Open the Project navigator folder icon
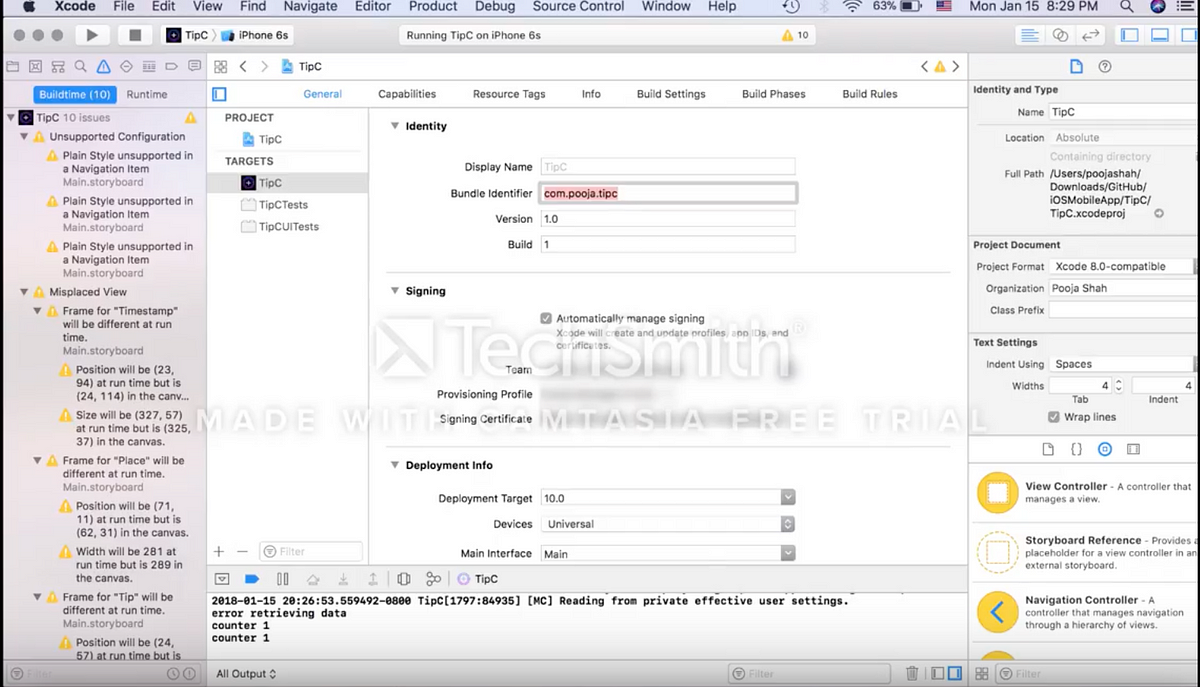 point(13,67)
